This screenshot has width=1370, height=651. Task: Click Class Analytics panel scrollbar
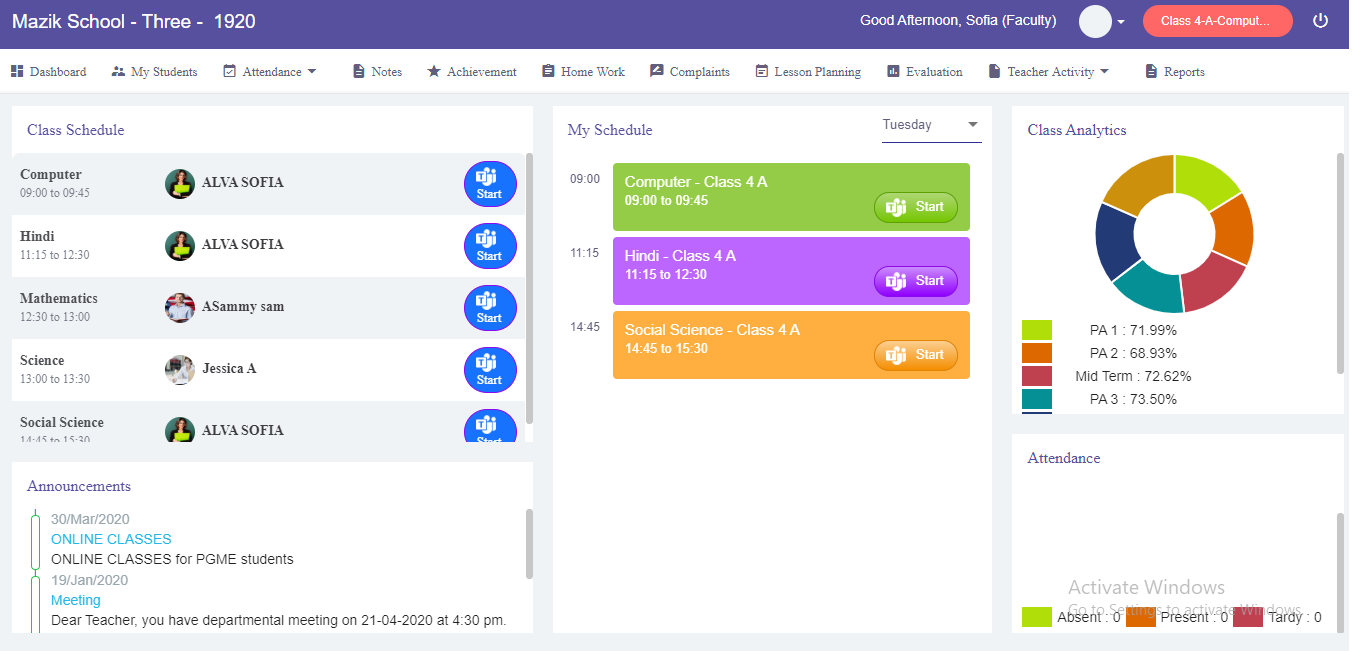(x=1340, y=263)
